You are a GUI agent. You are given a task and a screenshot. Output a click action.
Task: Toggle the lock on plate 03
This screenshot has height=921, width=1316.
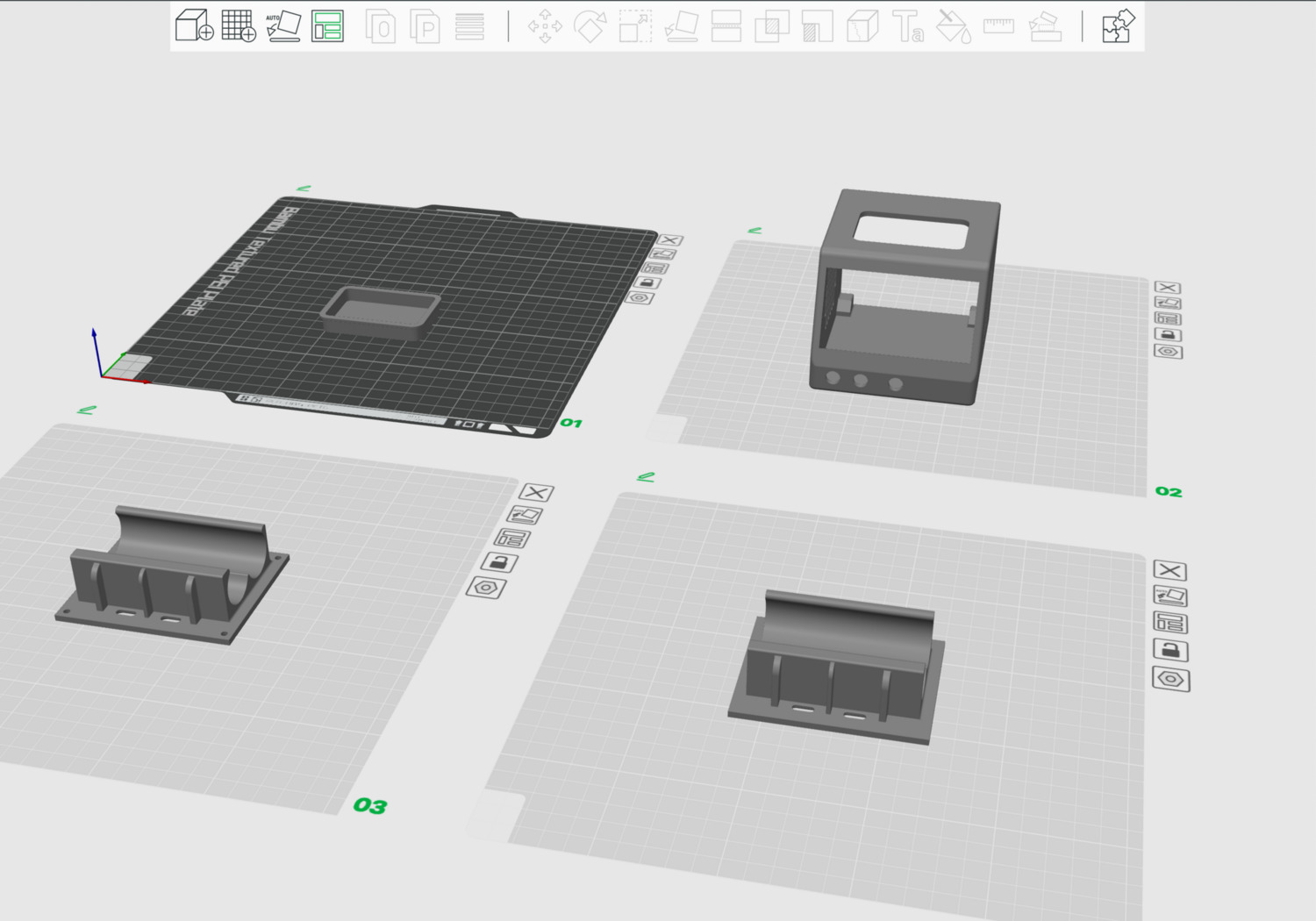point(499,563)
